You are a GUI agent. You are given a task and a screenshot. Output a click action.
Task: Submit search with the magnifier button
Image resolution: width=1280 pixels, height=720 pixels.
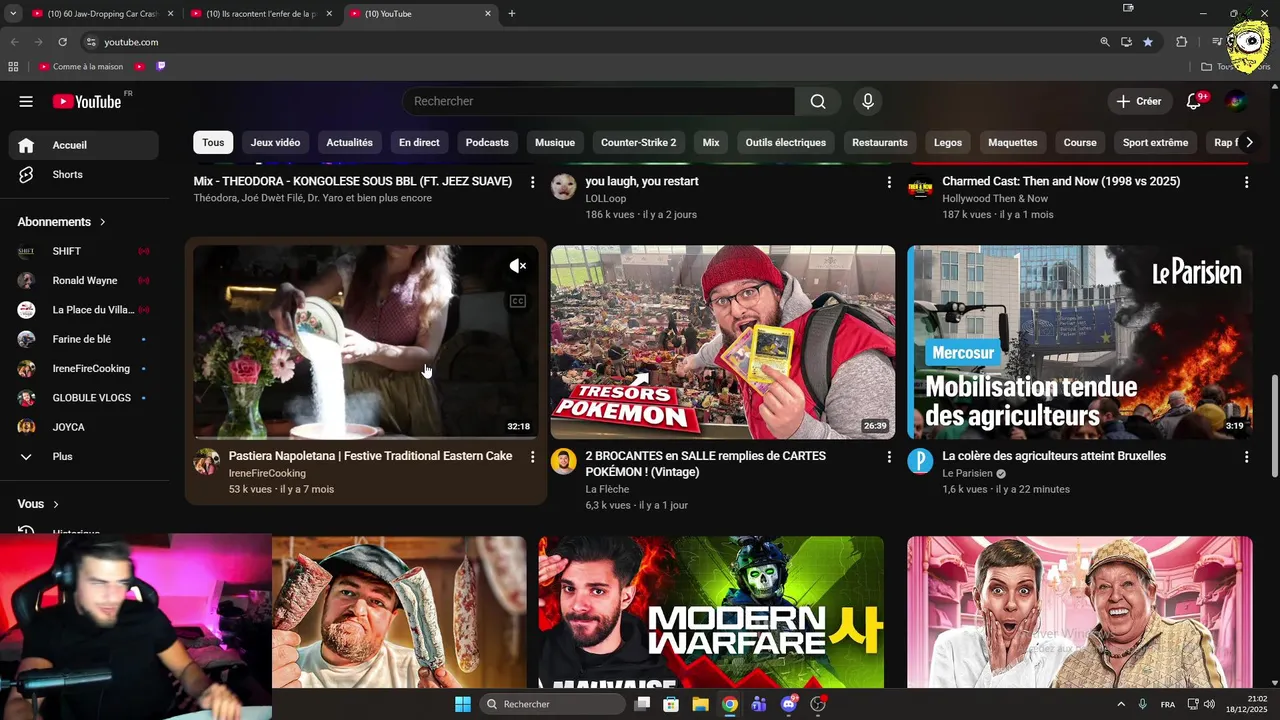(818, 101)
